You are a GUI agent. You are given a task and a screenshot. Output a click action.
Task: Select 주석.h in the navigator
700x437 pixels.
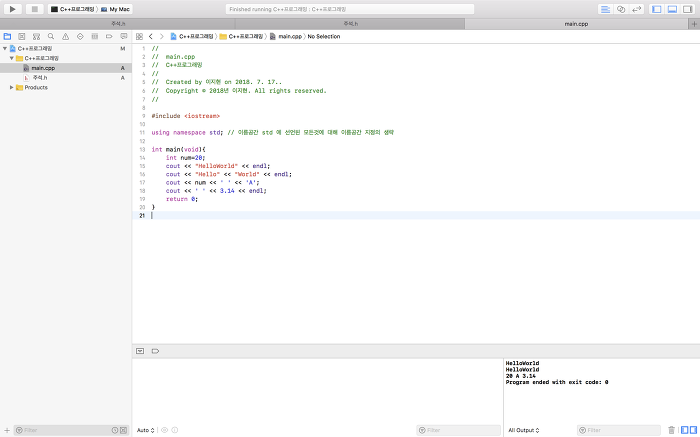pos(66,78)
